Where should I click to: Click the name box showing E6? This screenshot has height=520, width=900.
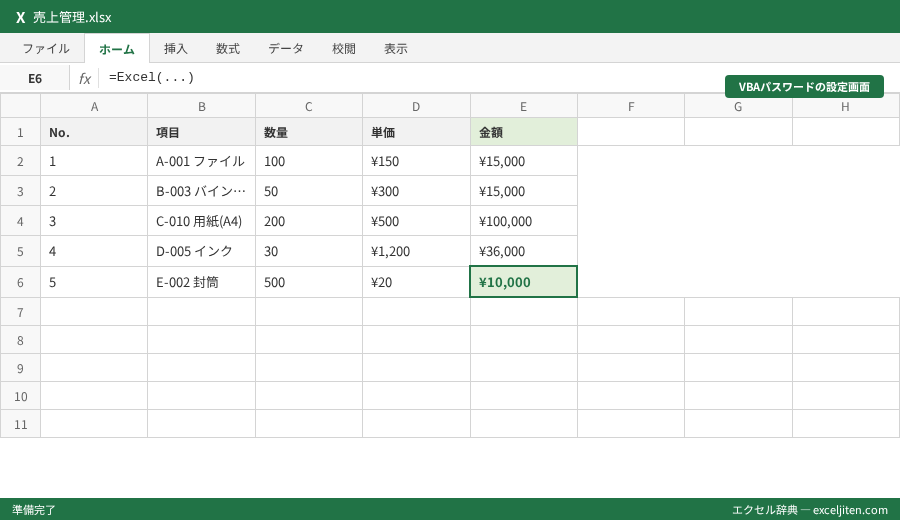35,79
